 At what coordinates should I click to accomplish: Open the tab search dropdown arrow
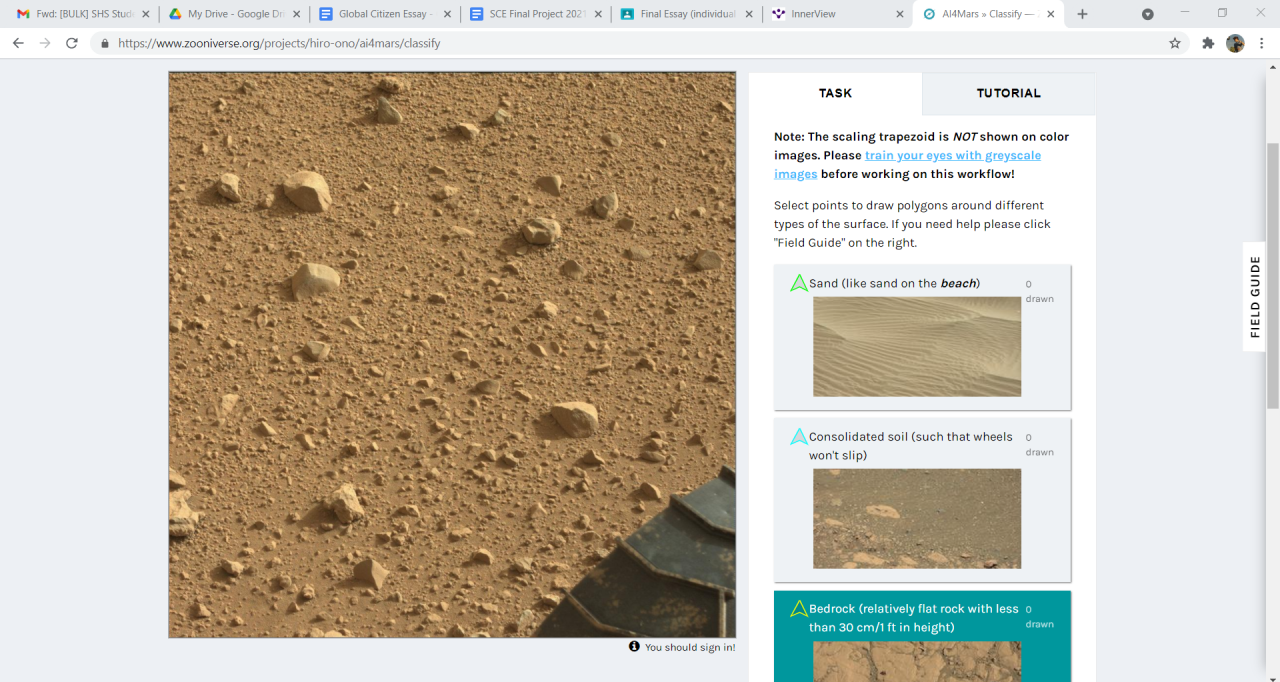pyautogui.click(x=1148, y=14)
